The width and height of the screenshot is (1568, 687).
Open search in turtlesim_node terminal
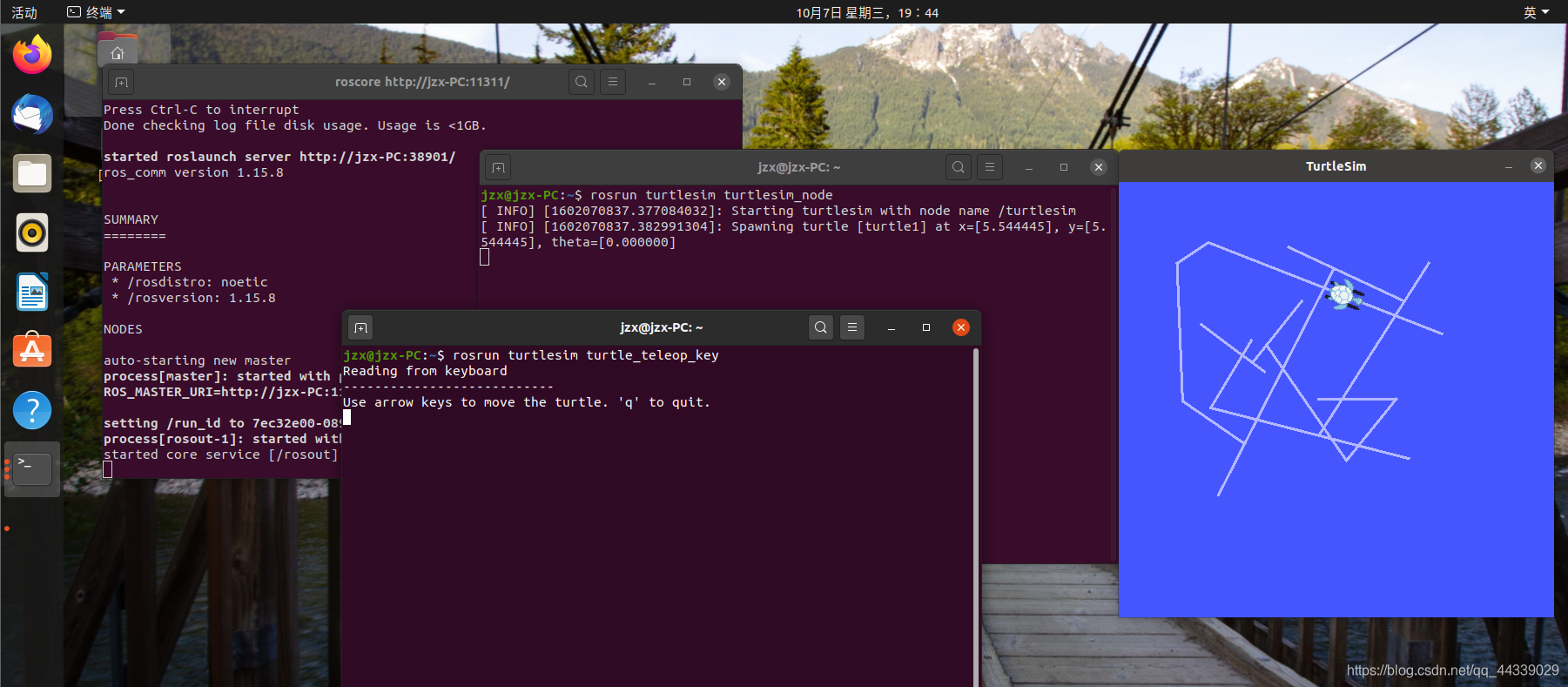click(x=959, y=167)
